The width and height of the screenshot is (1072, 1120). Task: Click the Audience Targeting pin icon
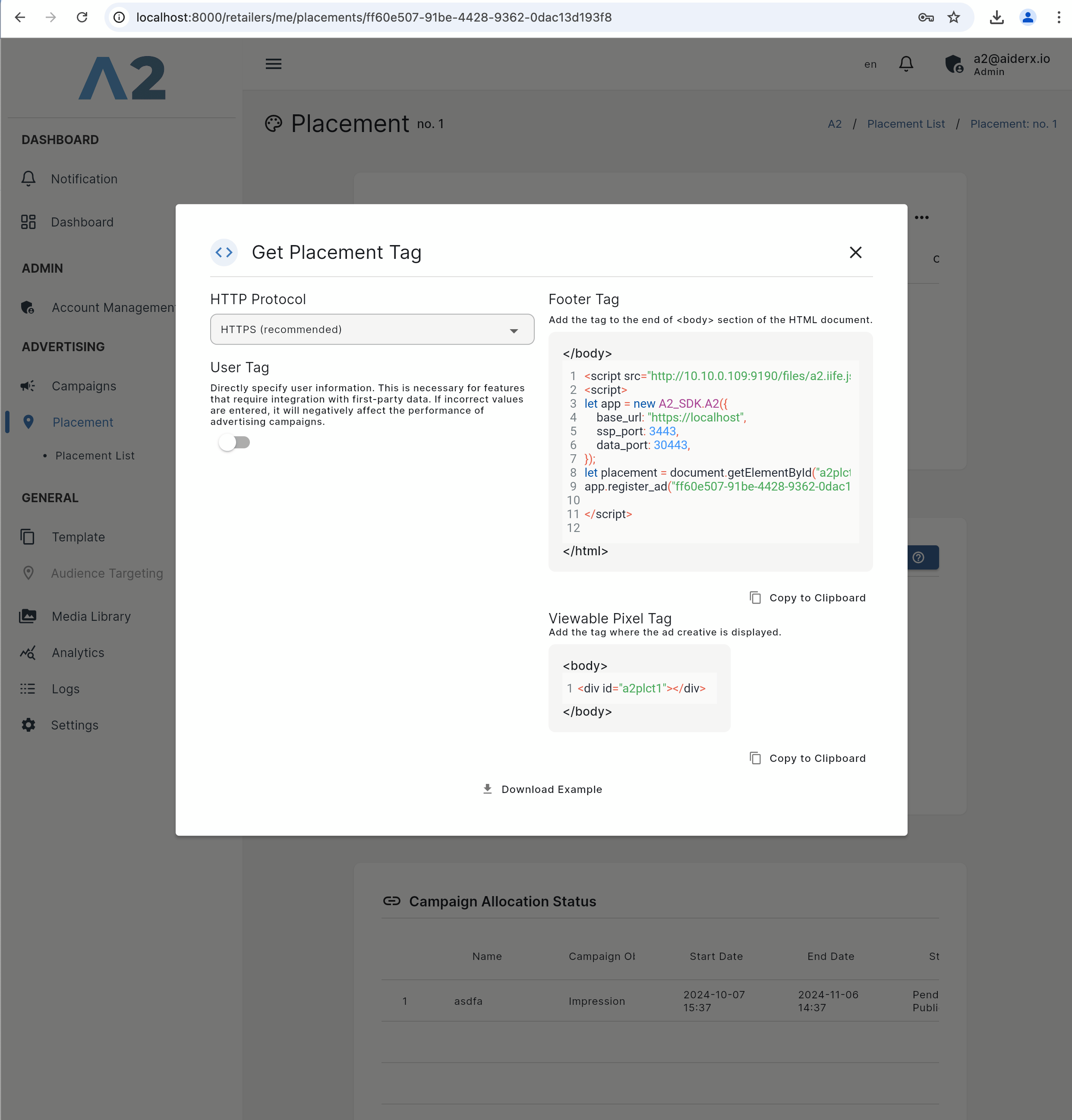click(x=28, y=573)
